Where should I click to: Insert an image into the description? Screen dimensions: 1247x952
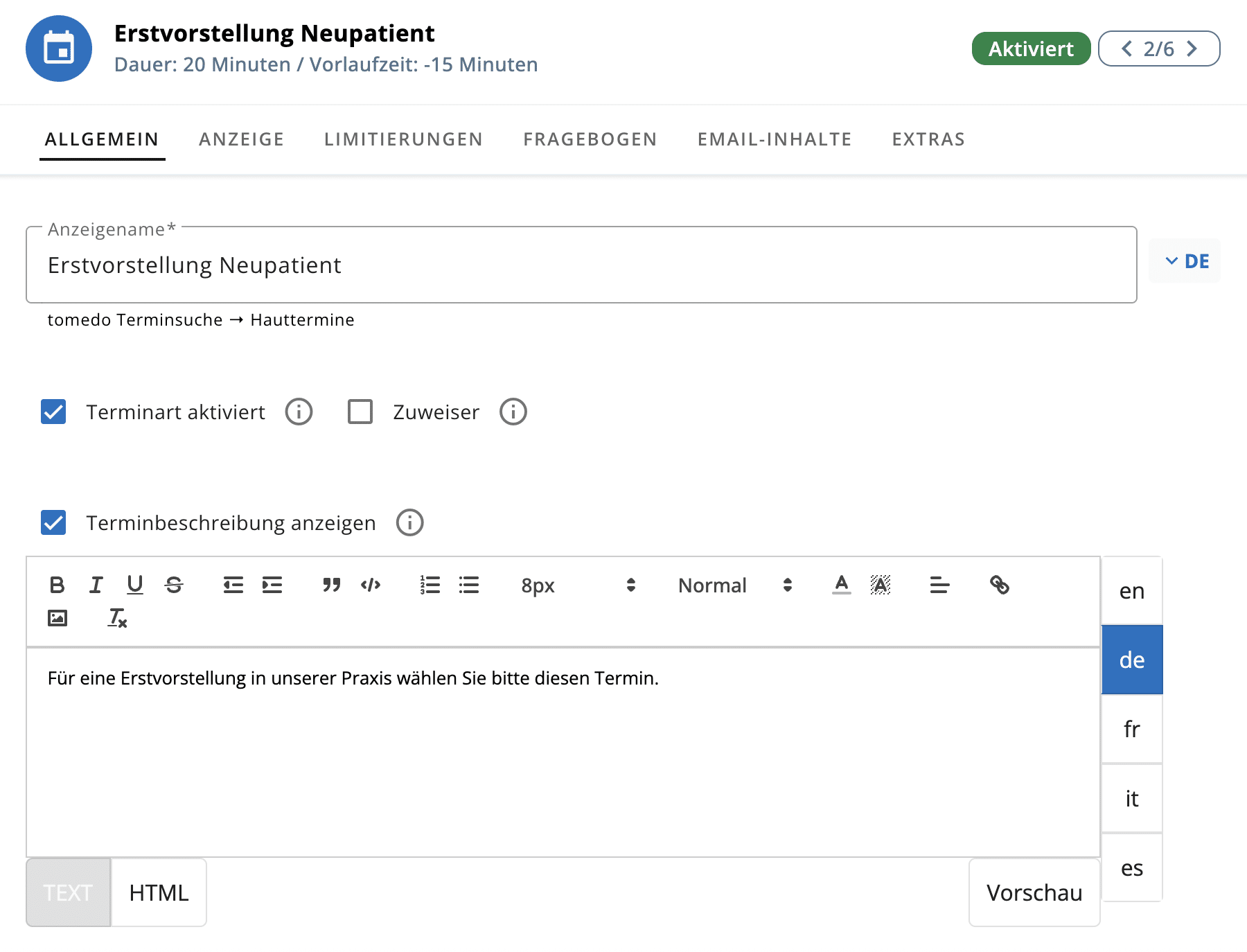pos(58,618)
